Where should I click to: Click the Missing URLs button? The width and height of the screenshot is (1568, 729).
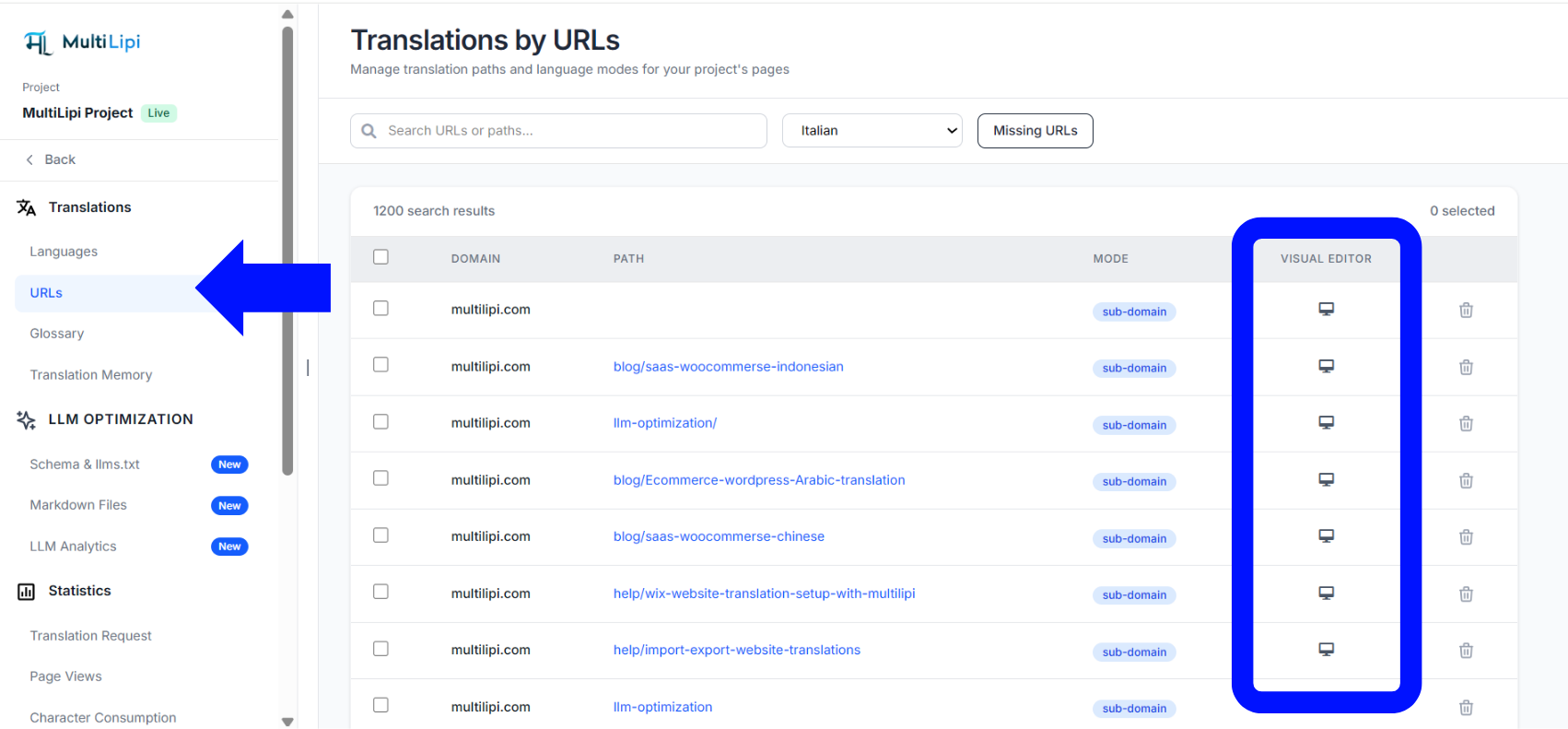1036,131
